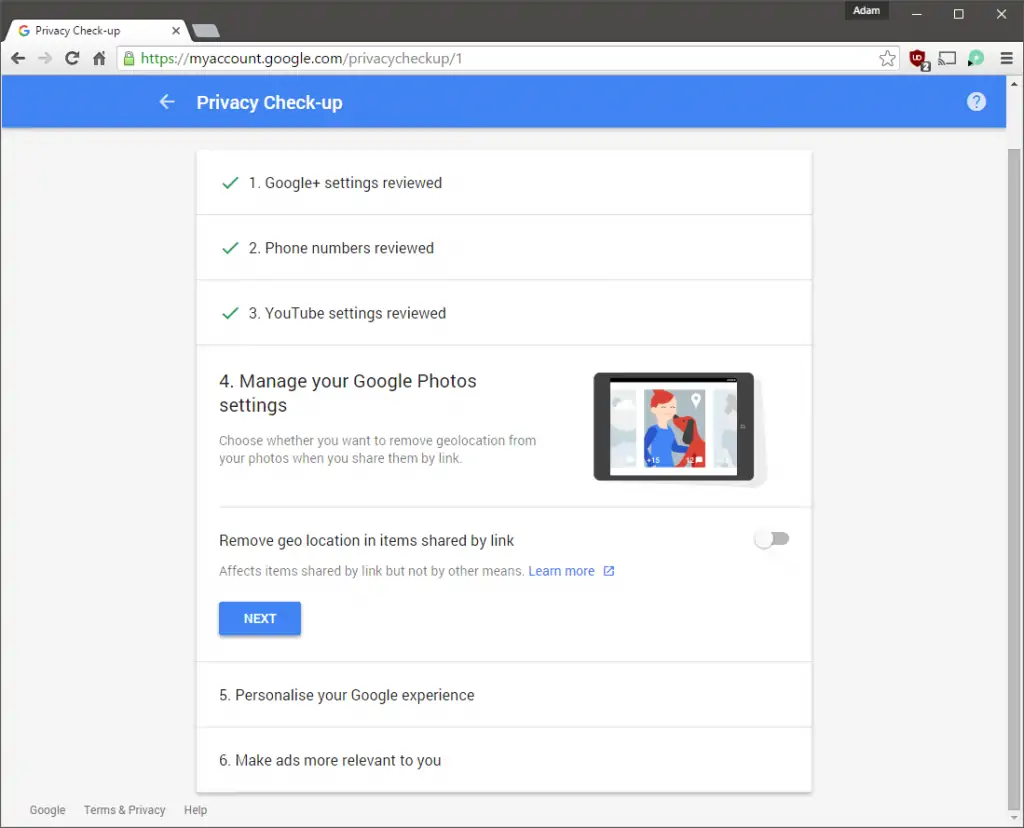Image resolution: width=1024 pixels, height=828 pixels.
Task: Expand step 3 YouTube settings reviewed
Action: coord(504,313)
